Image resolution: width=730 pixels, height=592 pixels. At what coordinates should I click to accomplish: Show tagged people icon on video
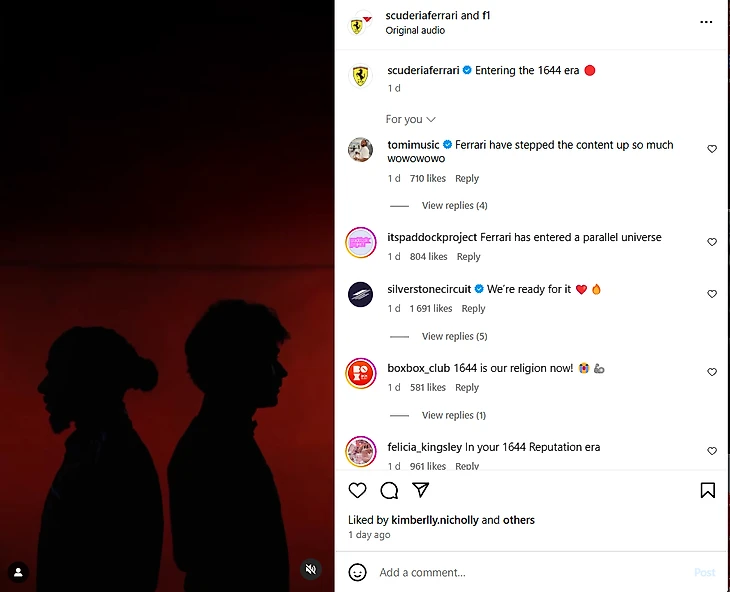(19, 572)
